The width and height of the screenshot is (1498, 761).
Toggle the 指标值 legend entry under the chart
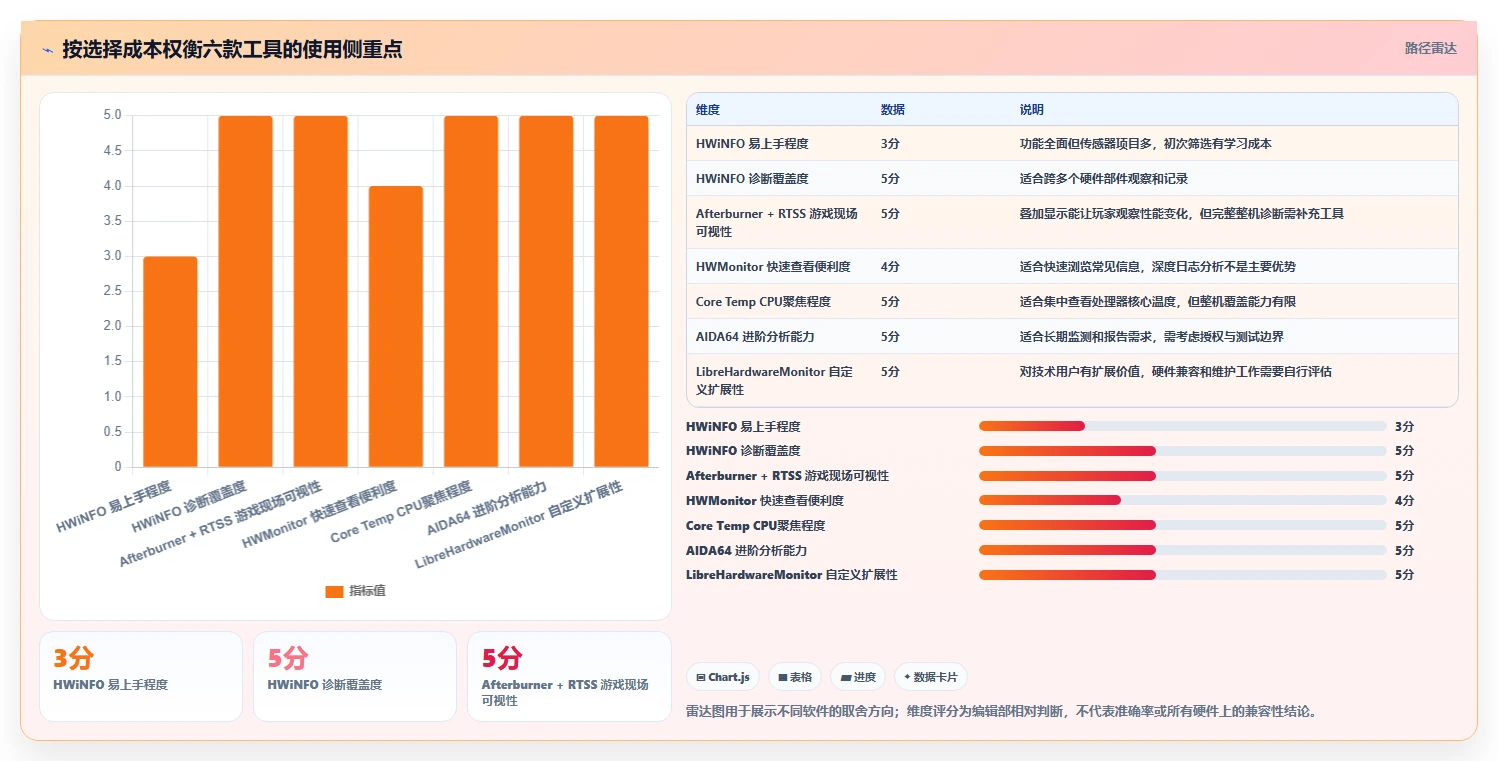[x=355, y=591]
